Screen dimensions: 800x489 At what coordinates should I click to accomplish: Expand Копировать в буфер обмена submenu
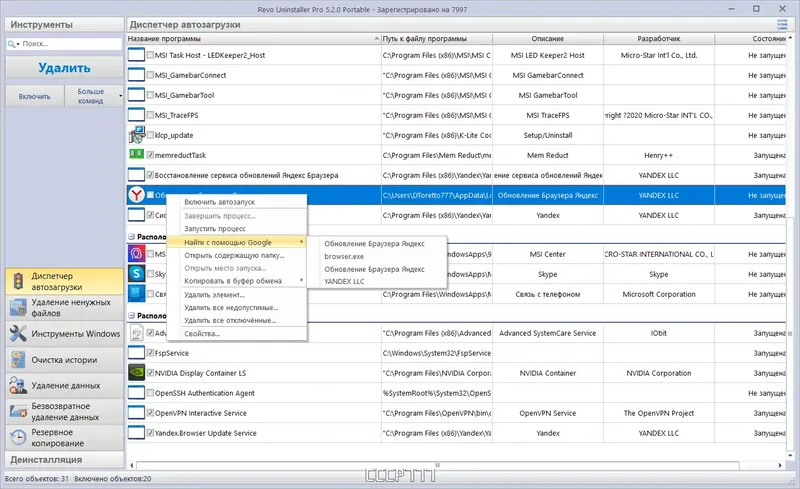tap(302, 280)
